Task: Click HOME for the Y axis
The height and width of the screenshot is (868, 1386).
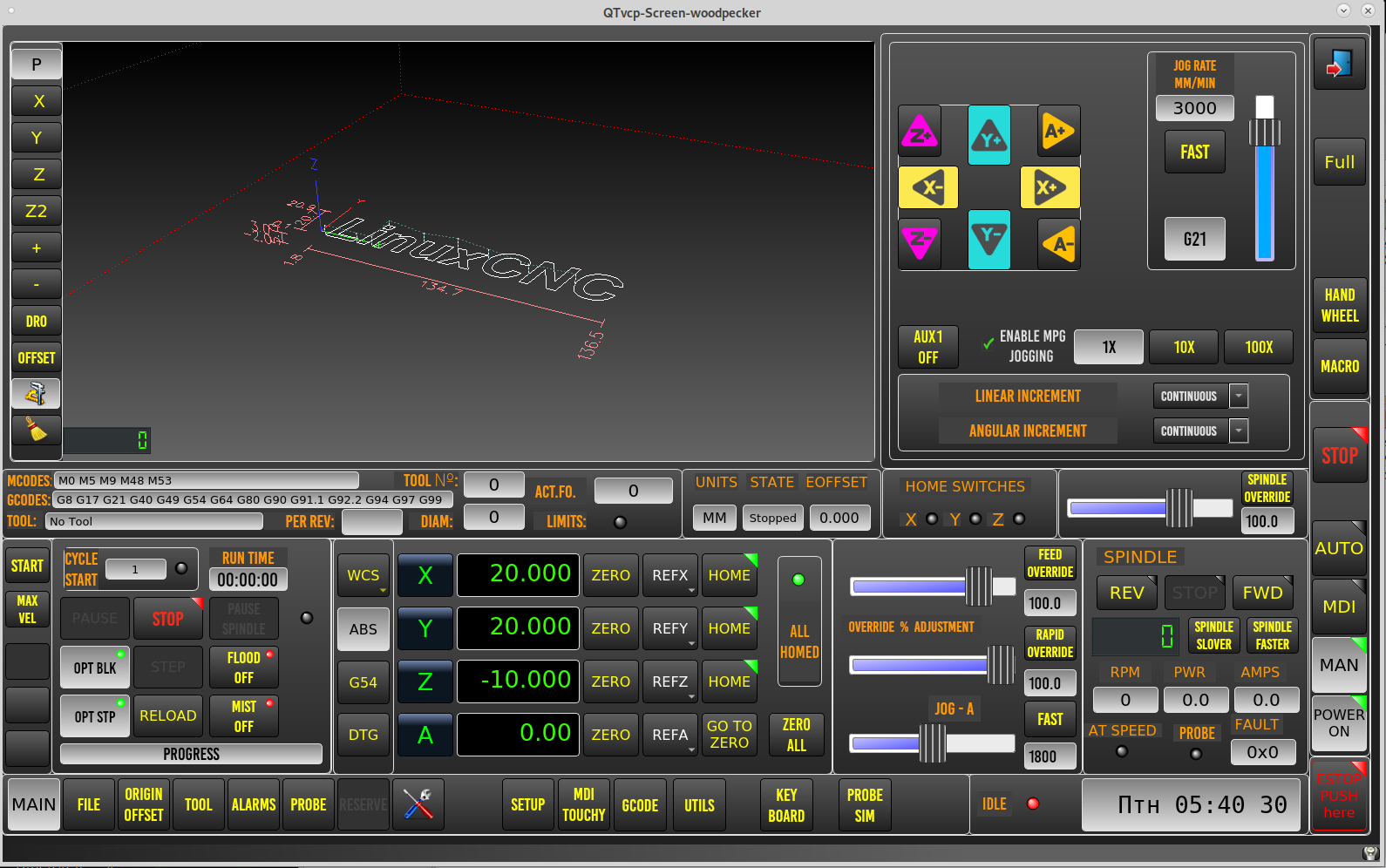Action: pos(730,628)
